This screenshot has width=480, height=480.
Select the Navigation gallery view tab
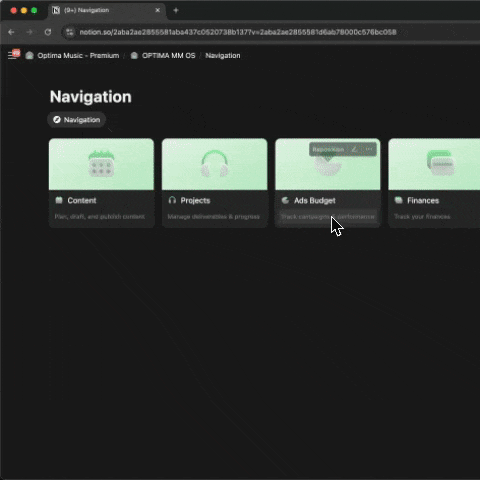click(77, 120)
